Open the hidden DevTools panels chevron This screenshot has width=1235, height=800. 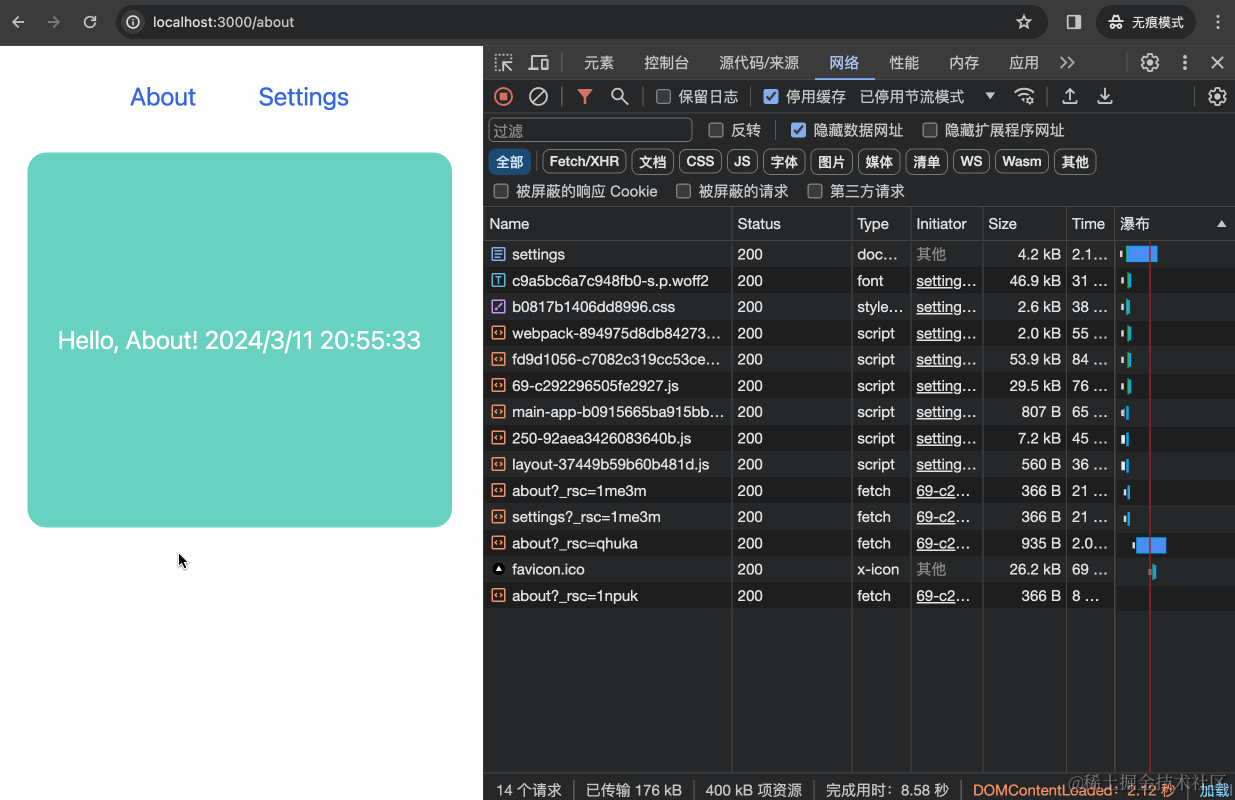click(1067, 62)
